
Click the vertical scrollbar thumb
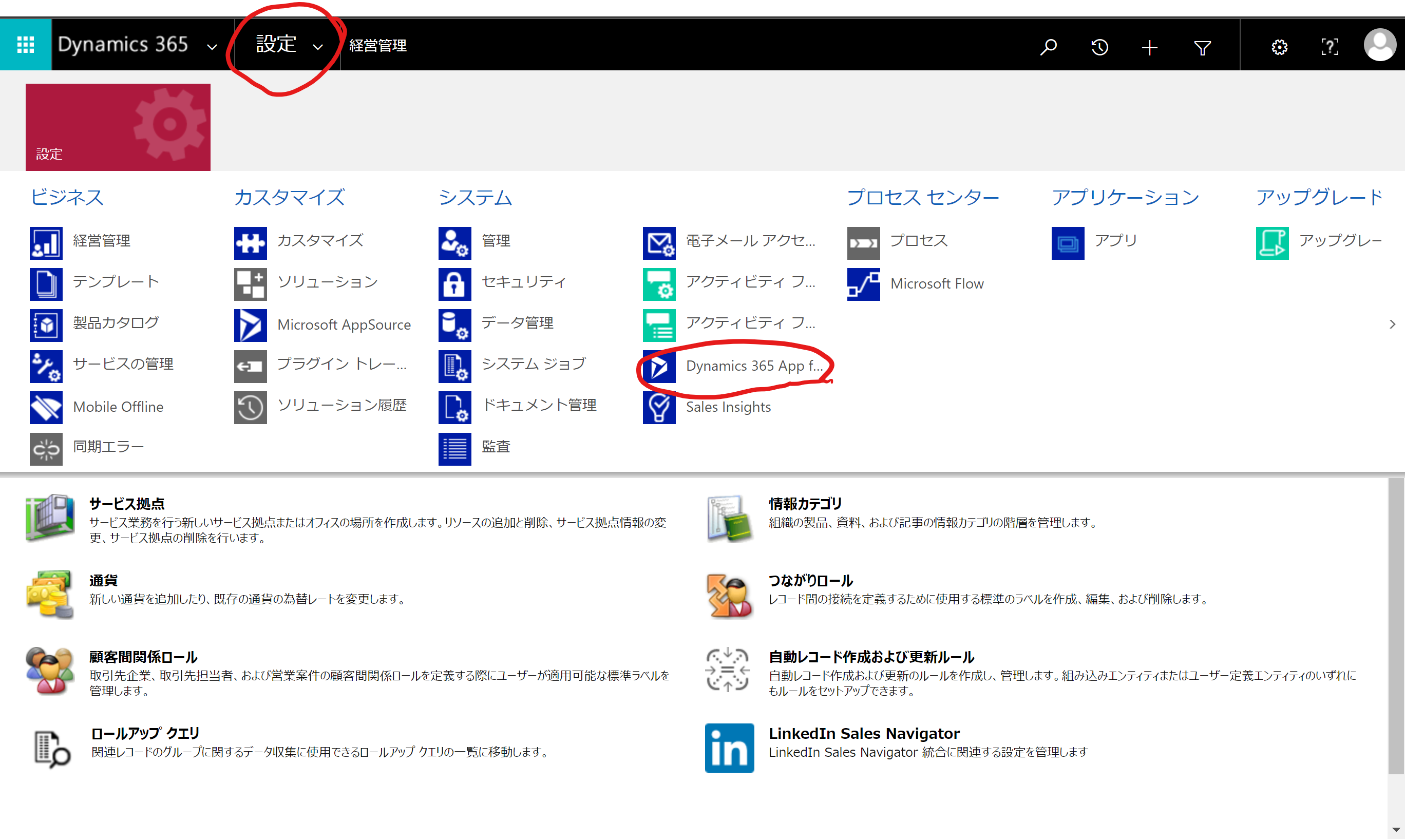1395,625
